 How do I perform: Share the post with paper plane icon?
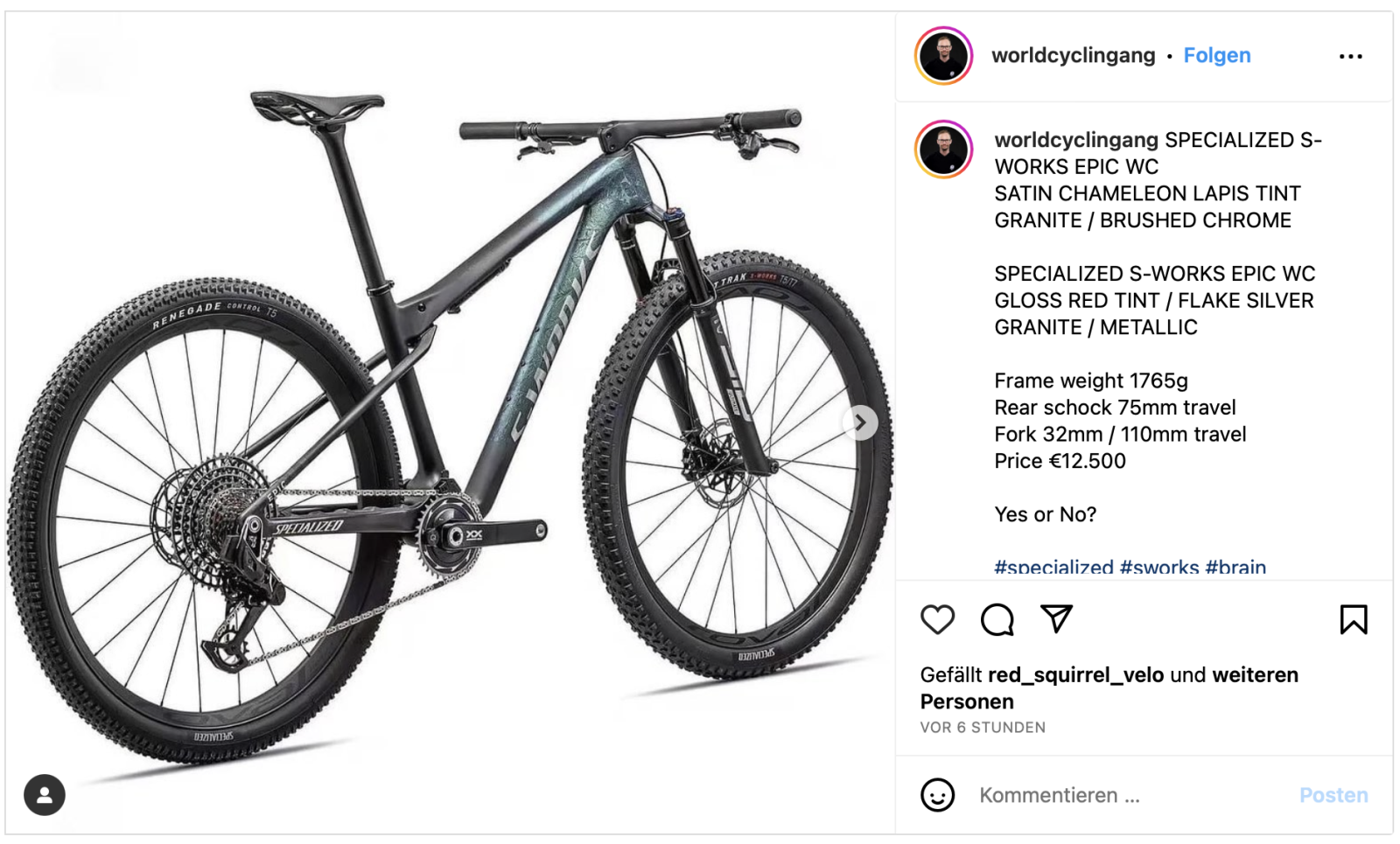[1056, 618]
